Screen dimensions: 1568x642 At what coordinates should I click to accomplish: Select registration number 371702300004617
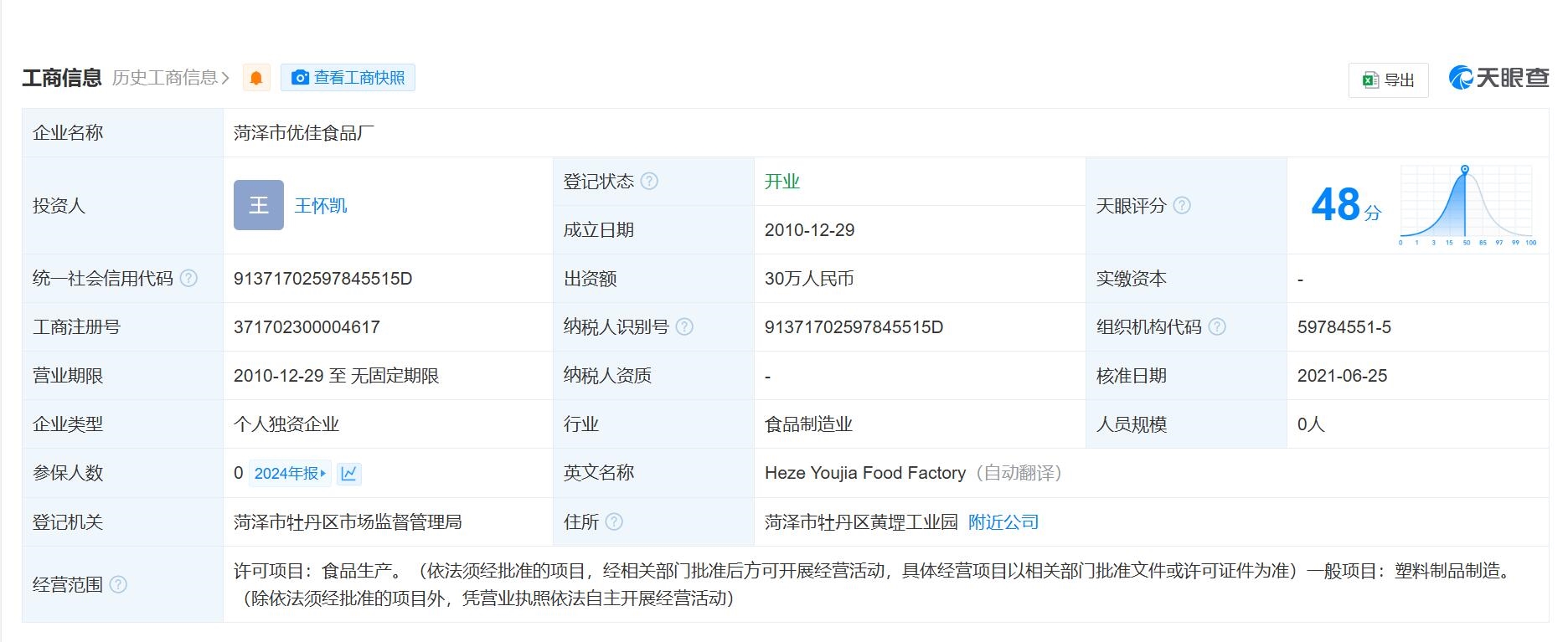pos(307,327)
